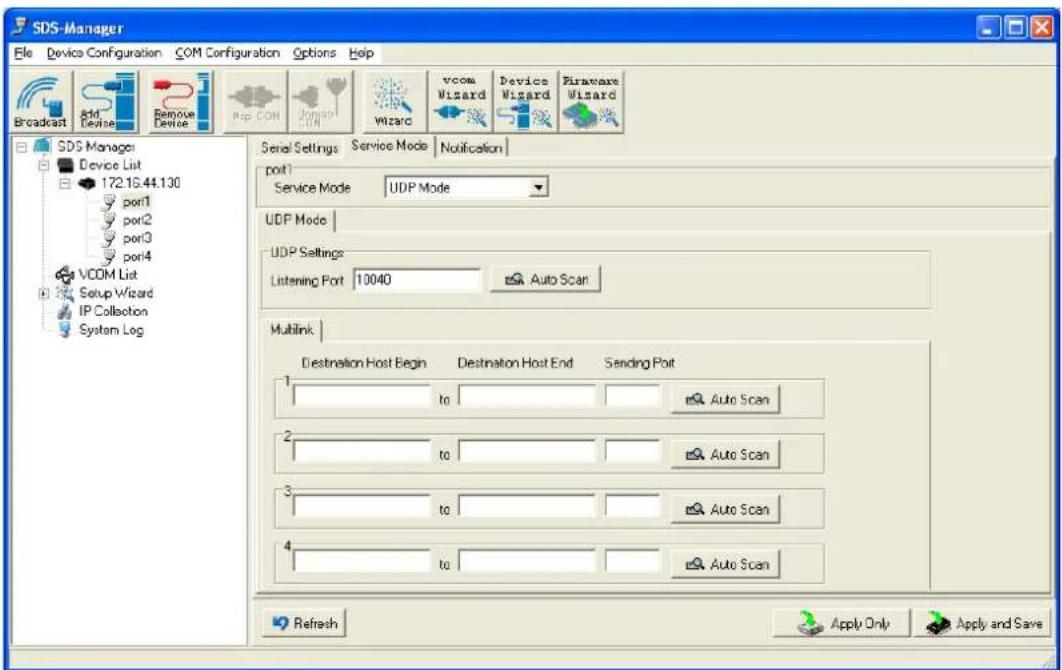Select the Service Mode tab
1062x670 pixels.
click(x=389, y=146)
